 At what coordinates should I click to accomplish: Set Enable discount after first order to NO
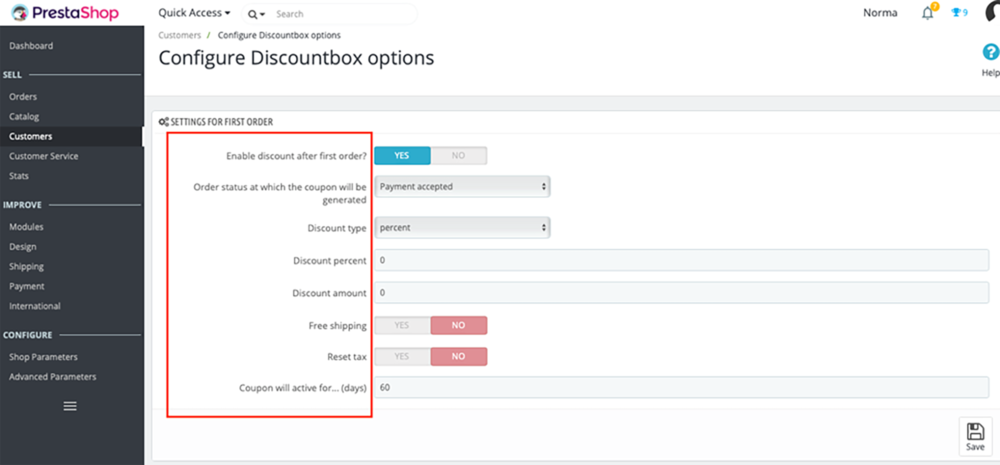459,156
